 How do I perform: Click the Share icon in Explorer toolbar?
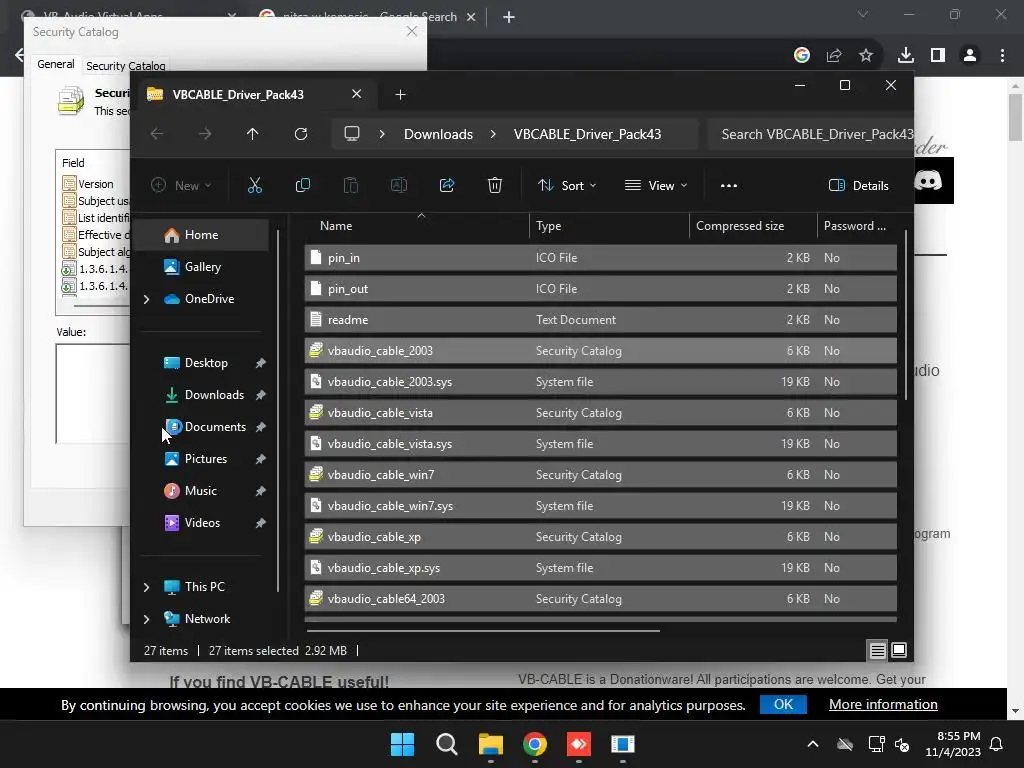(x=447, y=185)
